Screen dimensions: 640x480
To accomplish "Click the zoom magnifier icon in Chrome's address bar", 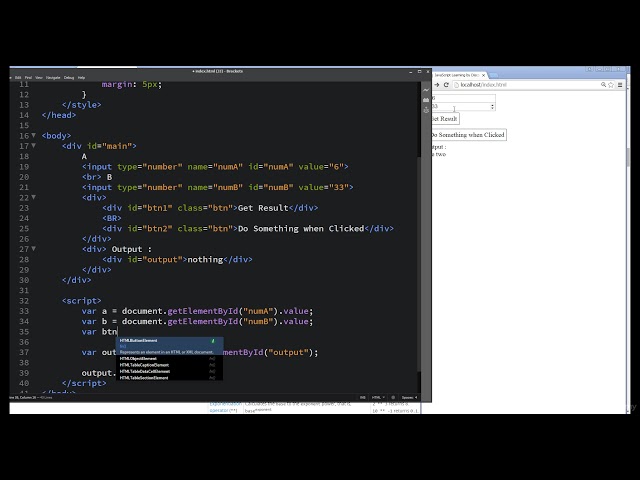I will pos(603,85).
